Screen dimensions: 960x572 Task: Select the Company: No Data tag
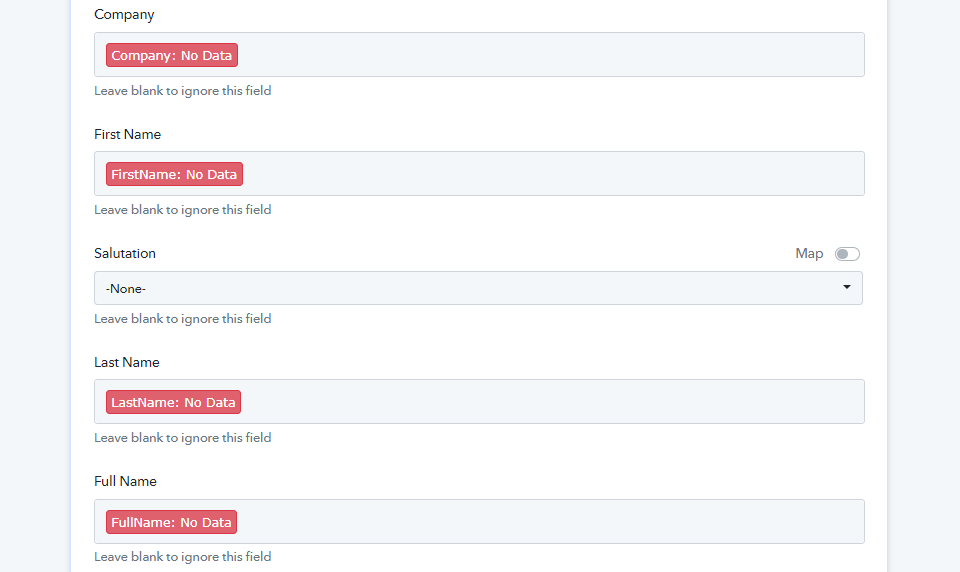pos(171,55)
